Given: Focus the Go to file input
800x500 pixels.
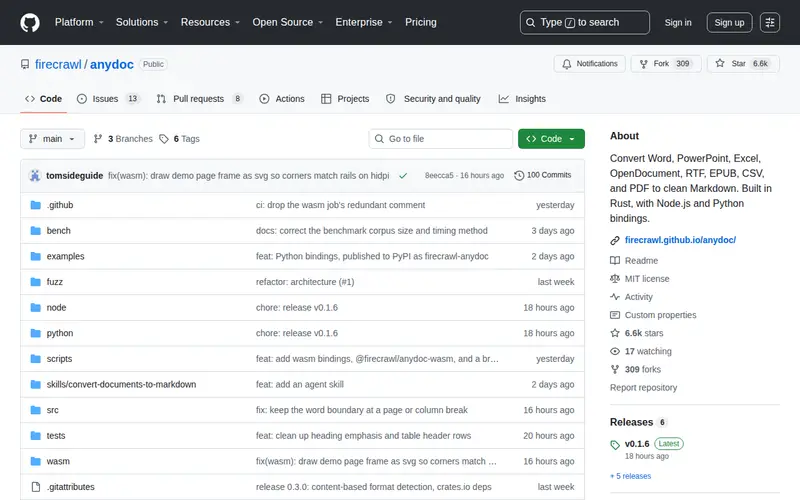Looking at the screenshot, I should [441, 139].
